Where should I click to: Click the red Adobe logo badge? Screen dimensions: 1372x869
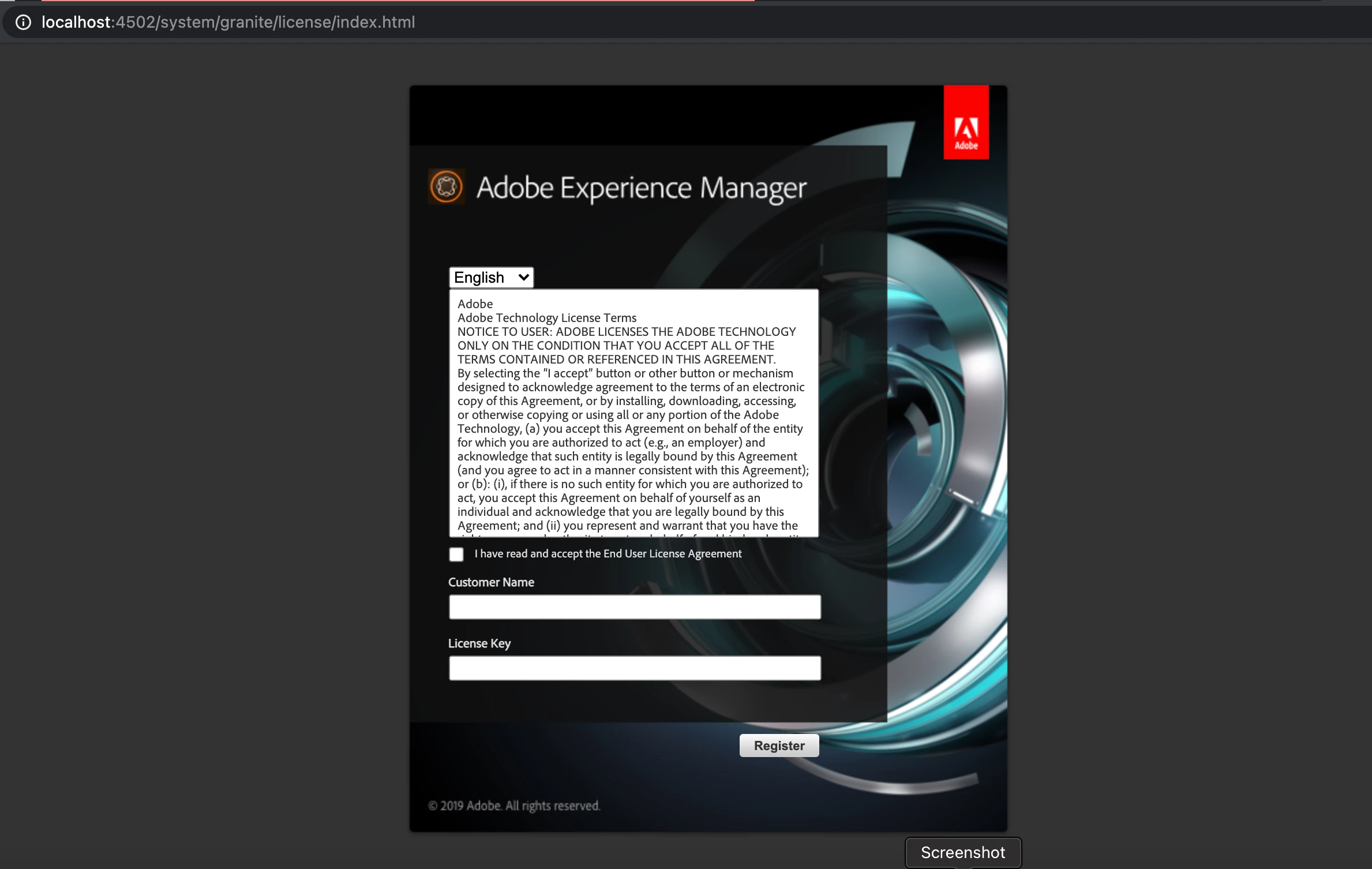966,122
